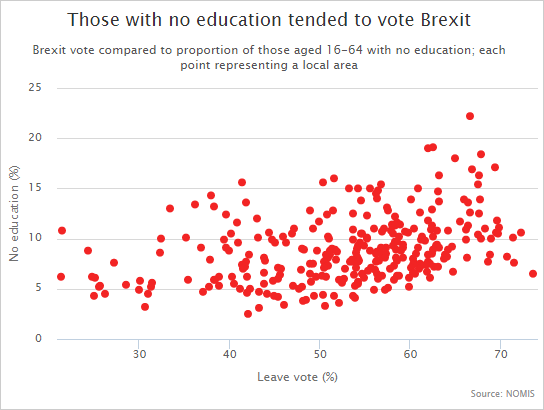Viewport: 544px width, 410px height.
Task: Click the x-axis tick label 60
Action: (410, 354)
